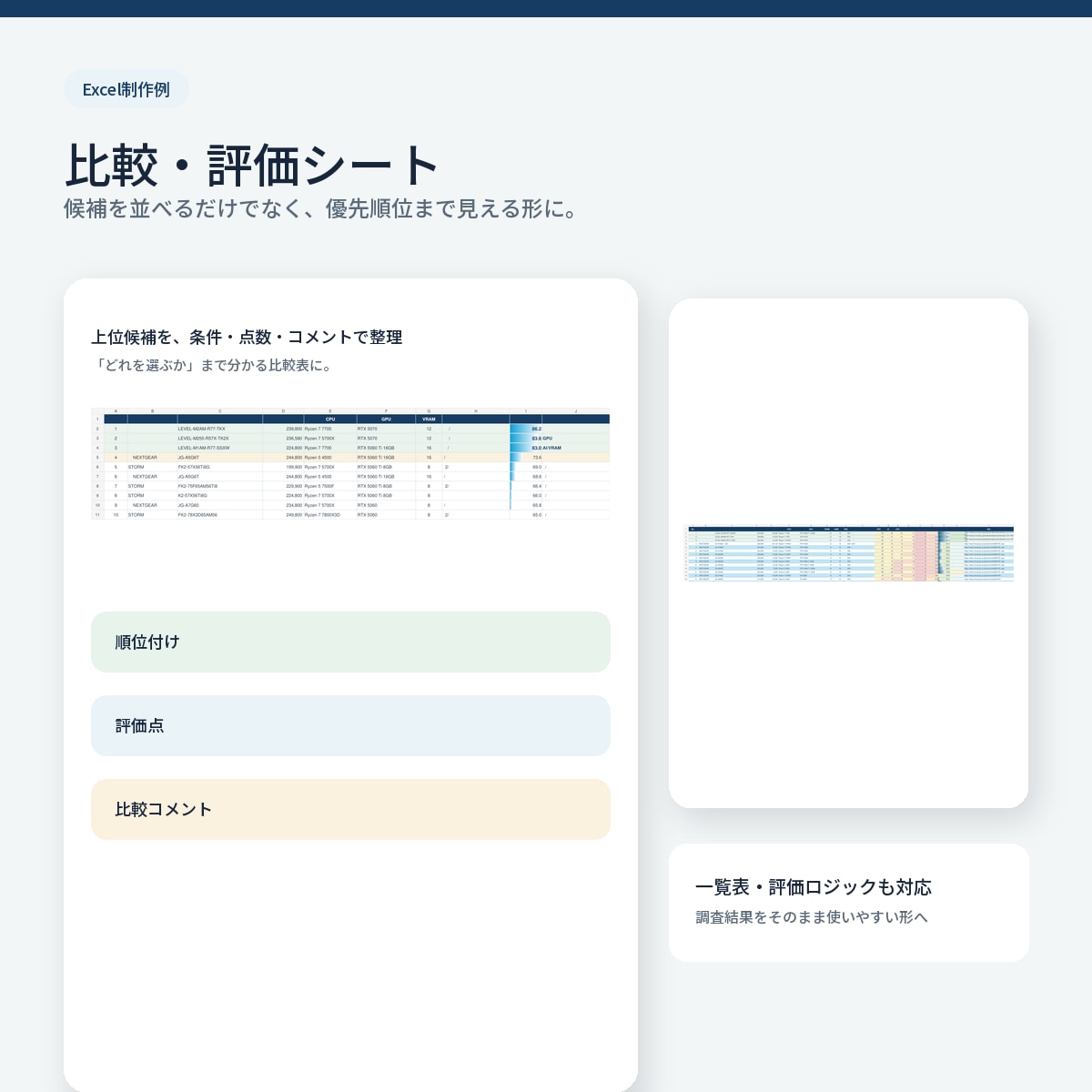Image resolution: width=1092 pixels, height=1092 pixels.
Task: Click score cell 66.0
Action: click(537, 496)
